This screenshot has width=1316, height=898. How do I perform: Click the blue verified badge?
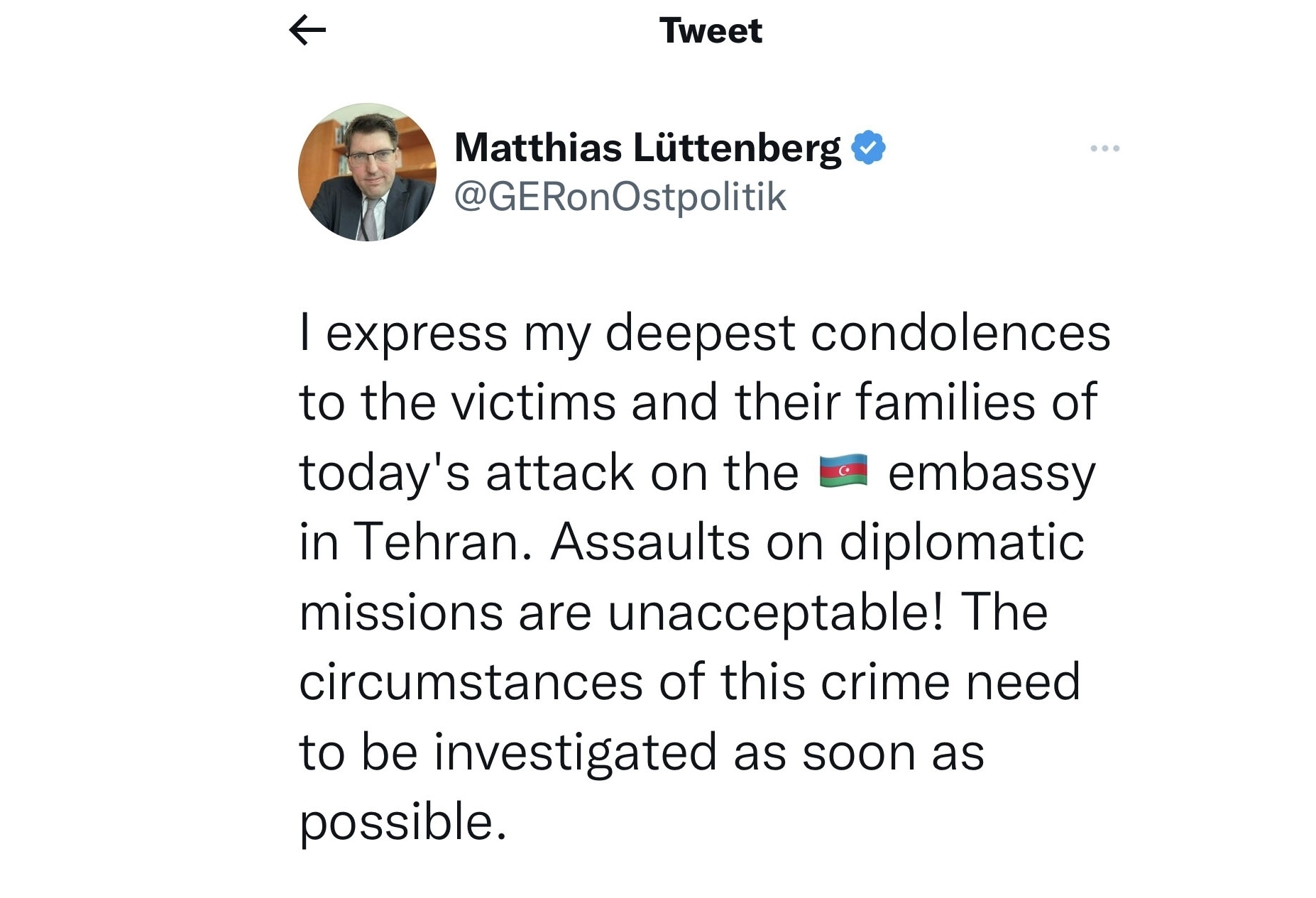tap(867, 148)
